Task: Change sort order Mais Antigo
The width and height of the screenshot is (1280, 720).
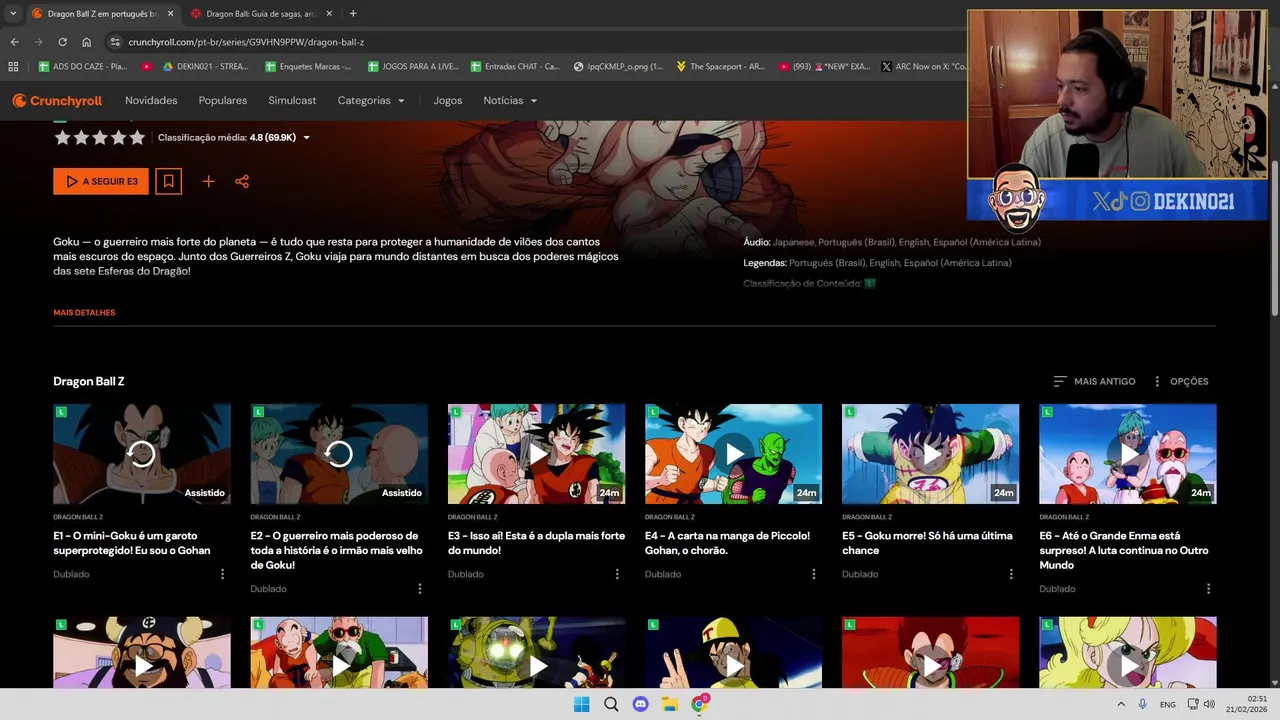Action: (x=1094, y=381)
